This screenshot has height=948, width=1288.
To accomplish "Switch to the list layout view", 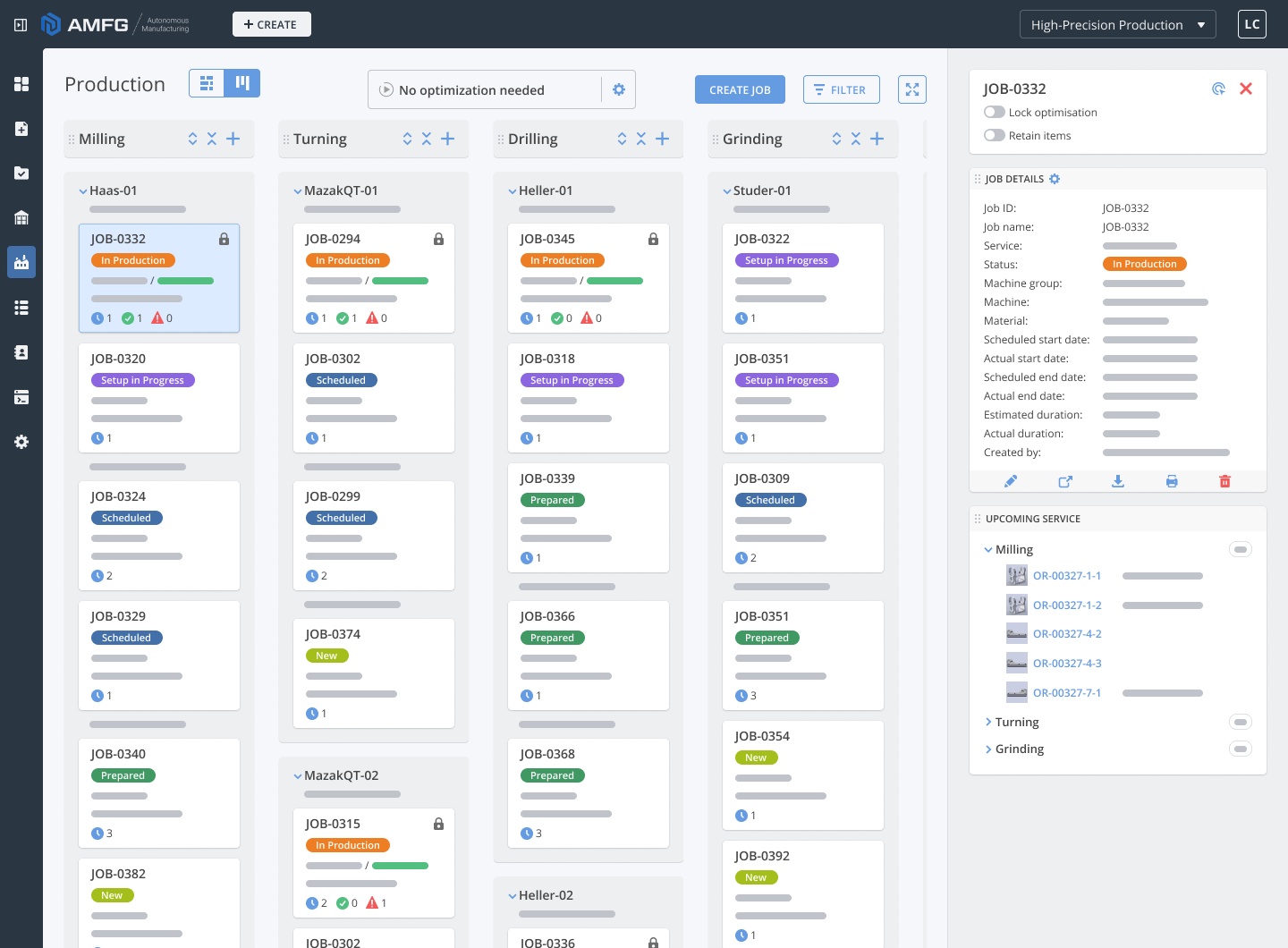I will 207,83.
